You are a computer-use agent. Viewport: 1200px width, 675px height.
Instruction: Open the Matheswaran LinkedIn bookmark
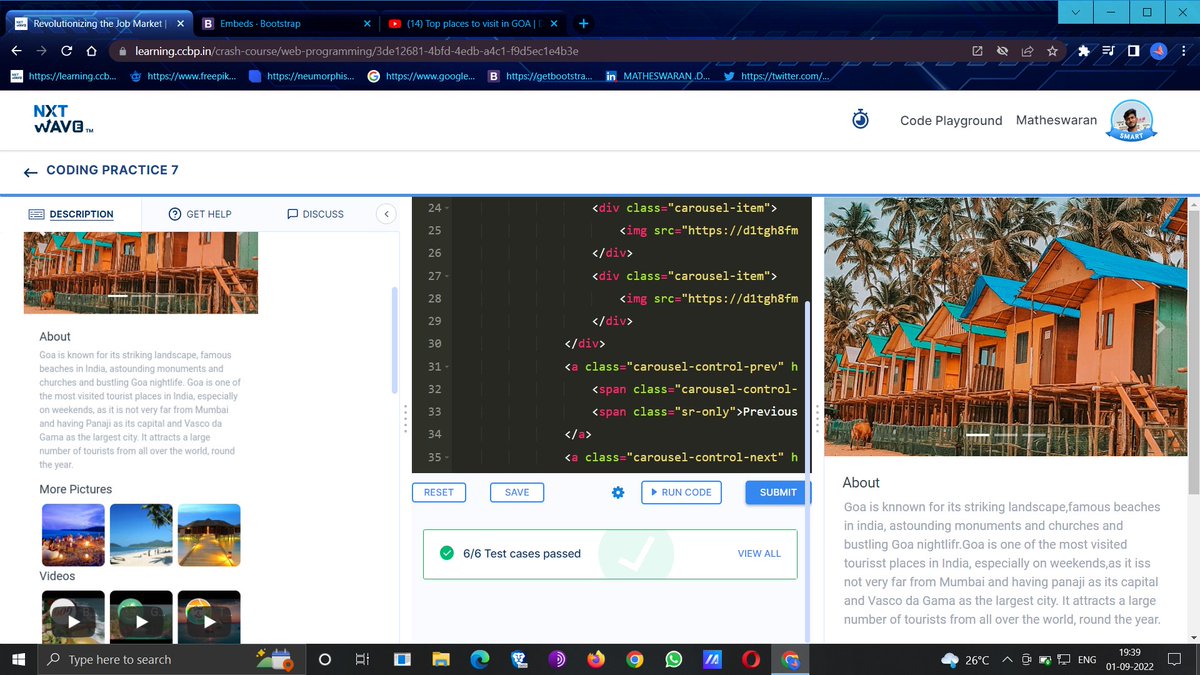658,76
